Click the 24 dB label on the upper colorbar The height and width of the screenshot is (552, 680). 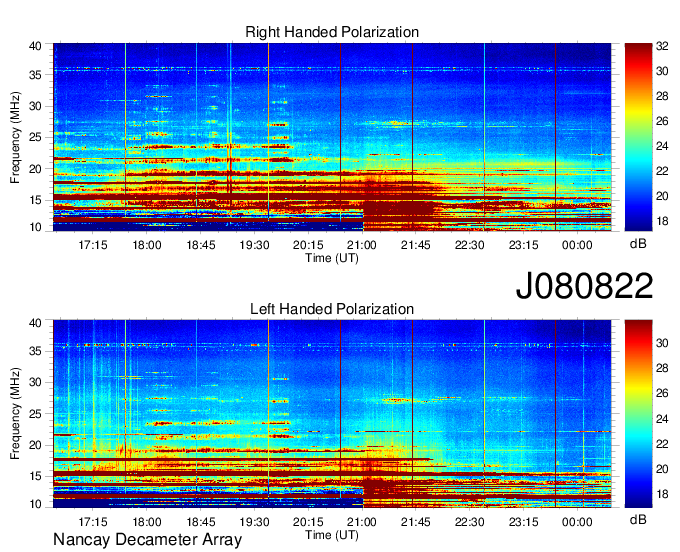tap(662, 146)
